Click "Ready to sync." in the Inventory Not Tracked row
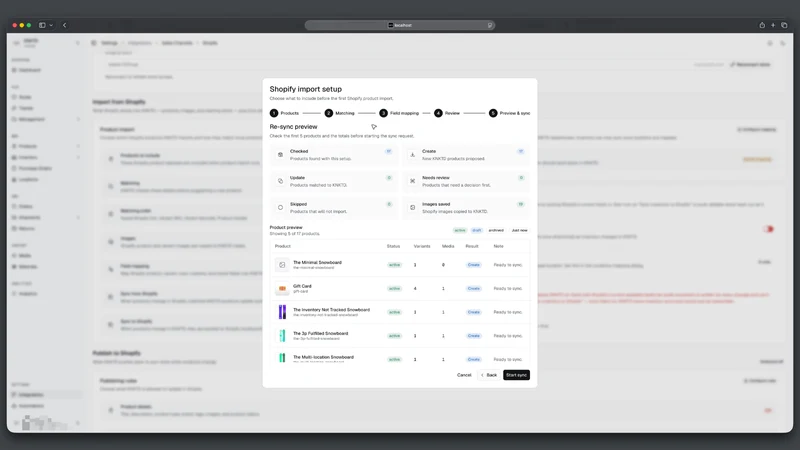 pyautogui.click(x=508, y=312)
